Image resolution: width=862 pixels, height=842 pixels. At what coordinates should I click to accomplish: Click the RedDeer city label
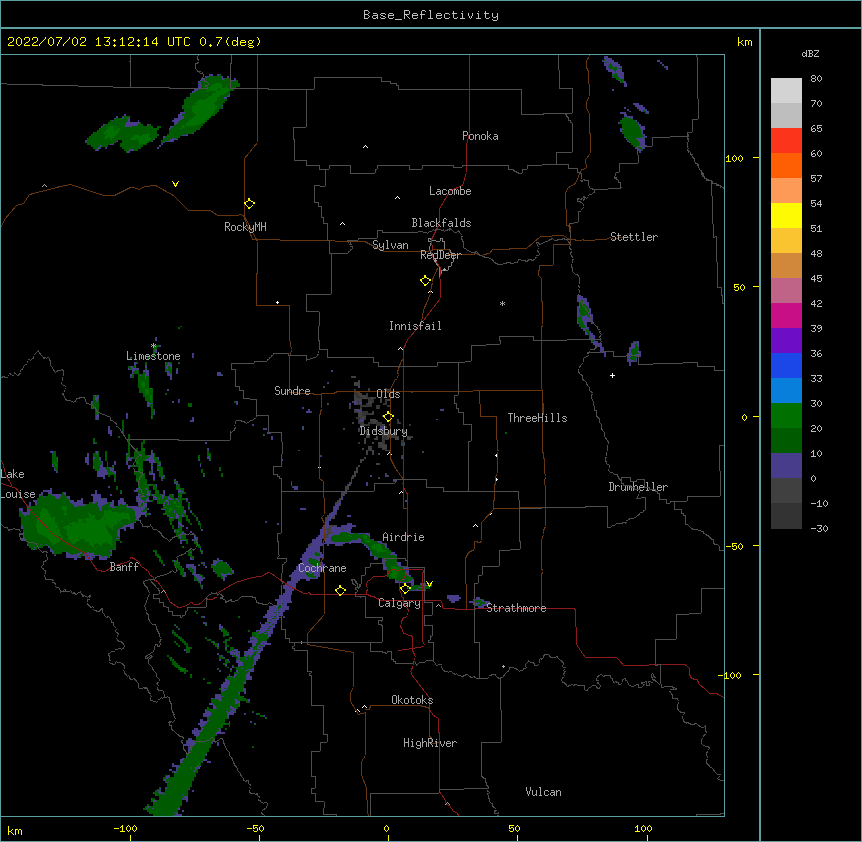(x=440, y=255)
